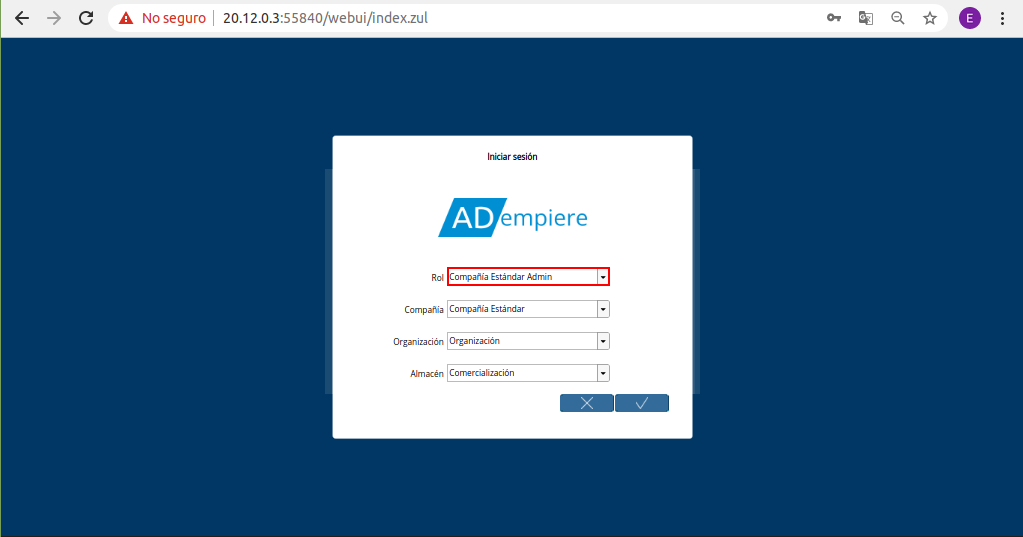Bookmark this page with the star icon
The width and height of the screenshot is (1023, 537).
click(930, 18)
